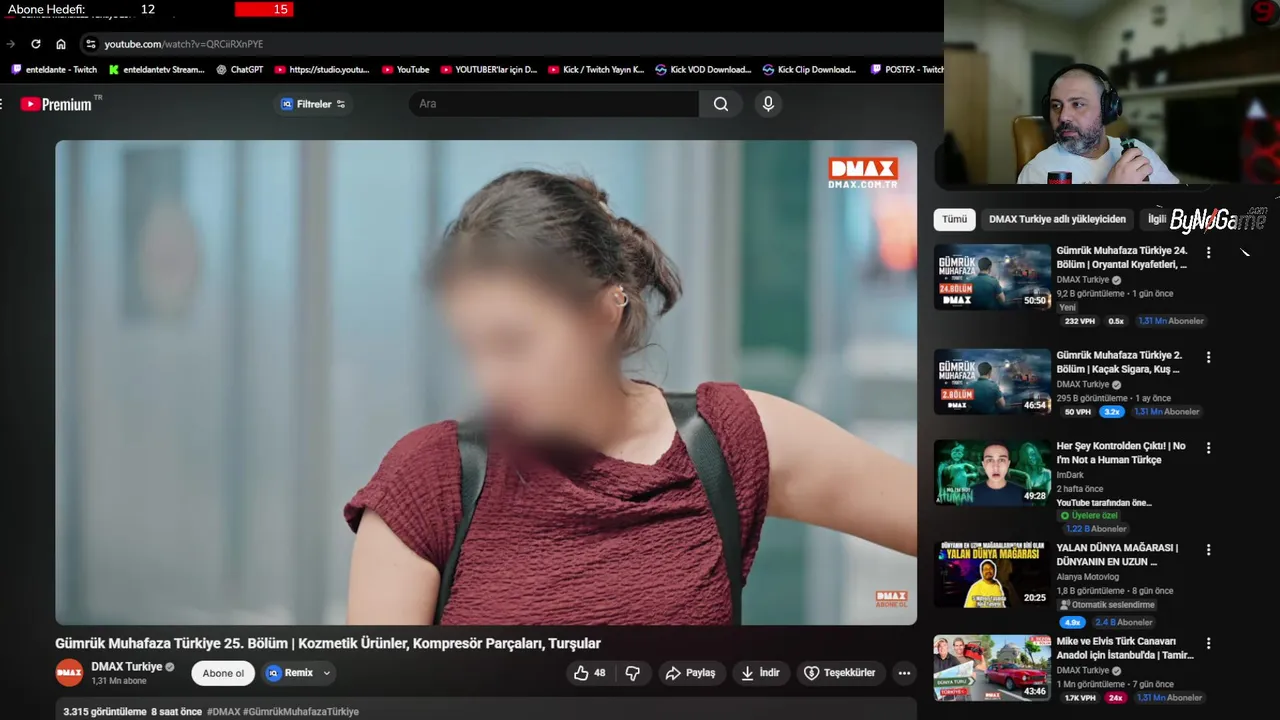Viewport: 1280px width, 720px height.
Task: Open the No I'm Not a Human thumbnail
Action: coord(993,473)
